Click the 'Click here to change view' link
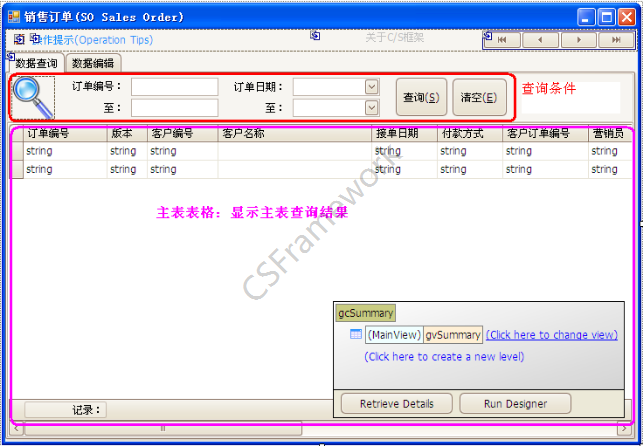Image resolution: width=643 pixels, height=446 pixels. pyautogui.click(x=552, y=335)
